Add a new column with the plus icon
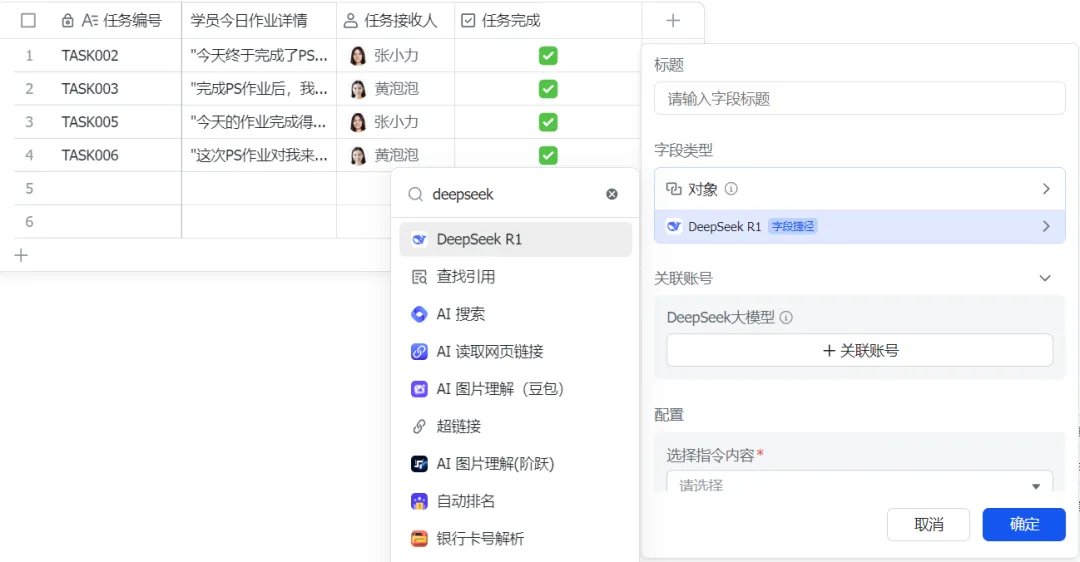 pos(673,21)
